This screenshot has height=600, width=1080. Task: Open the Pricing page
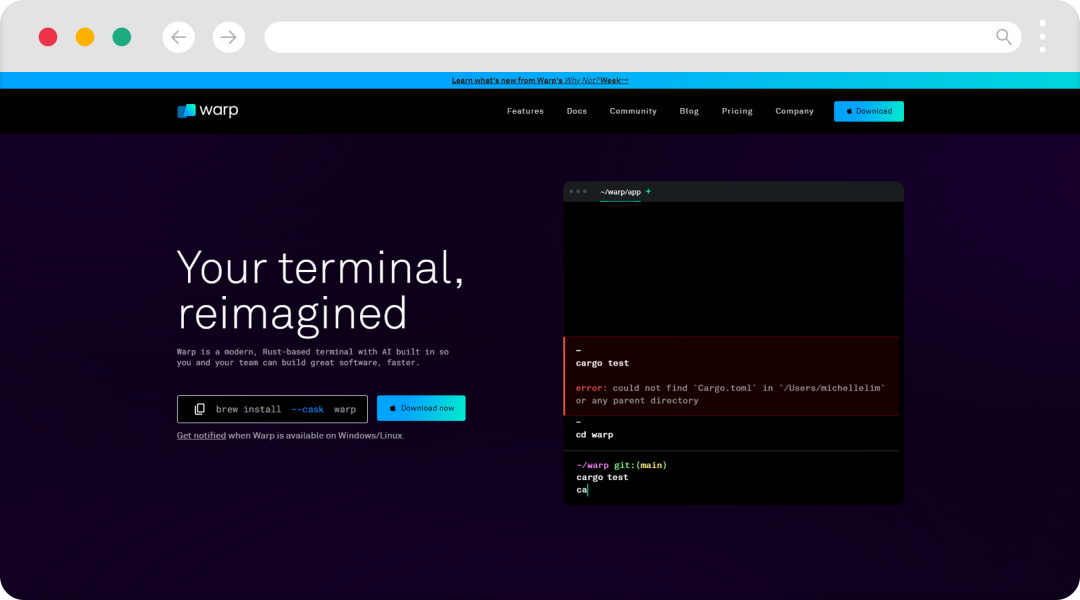737,111
